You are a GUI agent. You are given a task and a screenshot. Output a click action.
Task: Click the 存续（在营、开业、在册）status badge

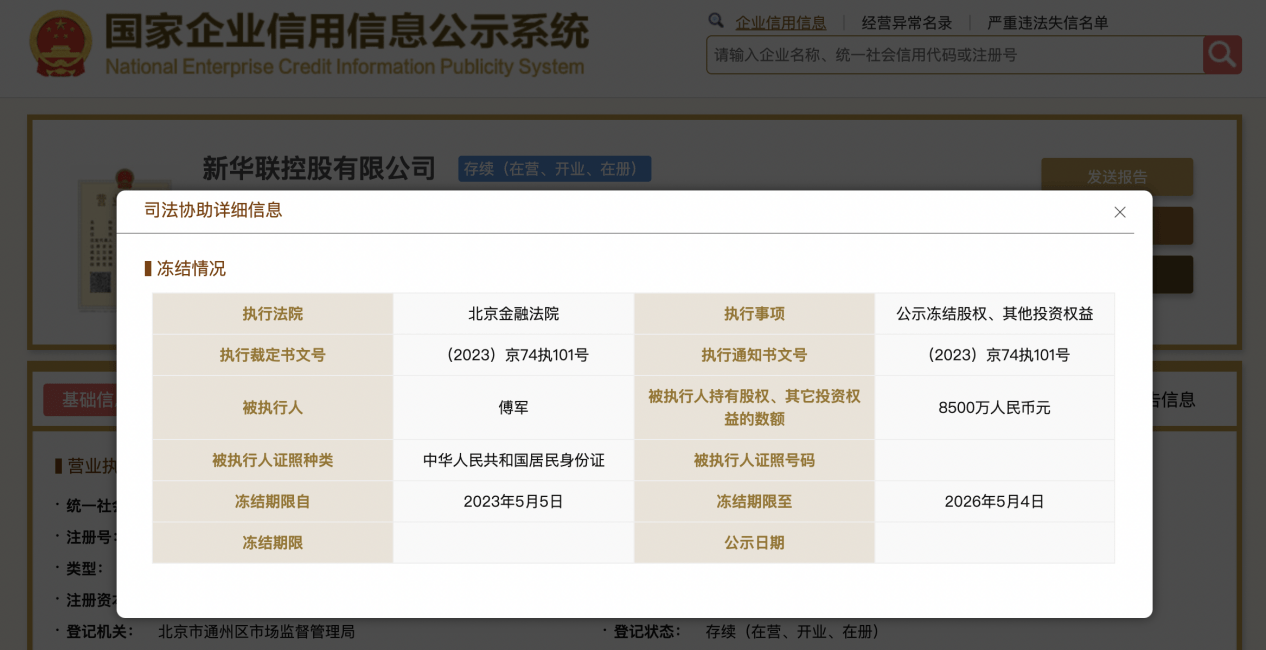[x=554, y=168]
